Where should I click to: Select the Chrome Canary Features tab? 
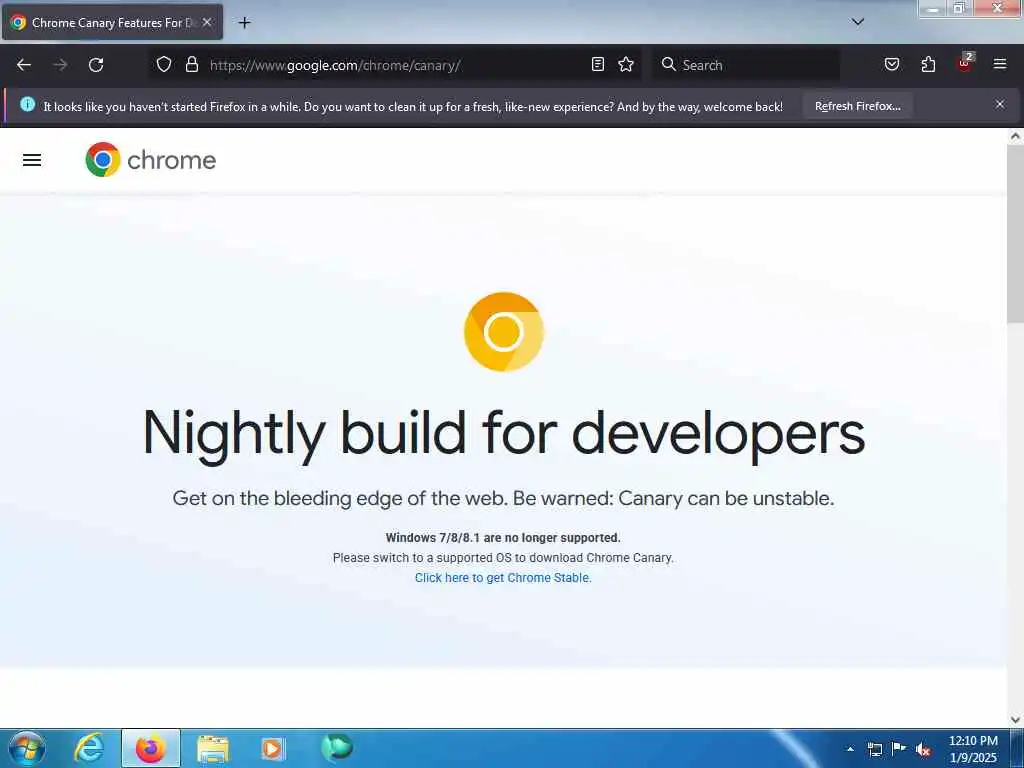coord(112,22)
